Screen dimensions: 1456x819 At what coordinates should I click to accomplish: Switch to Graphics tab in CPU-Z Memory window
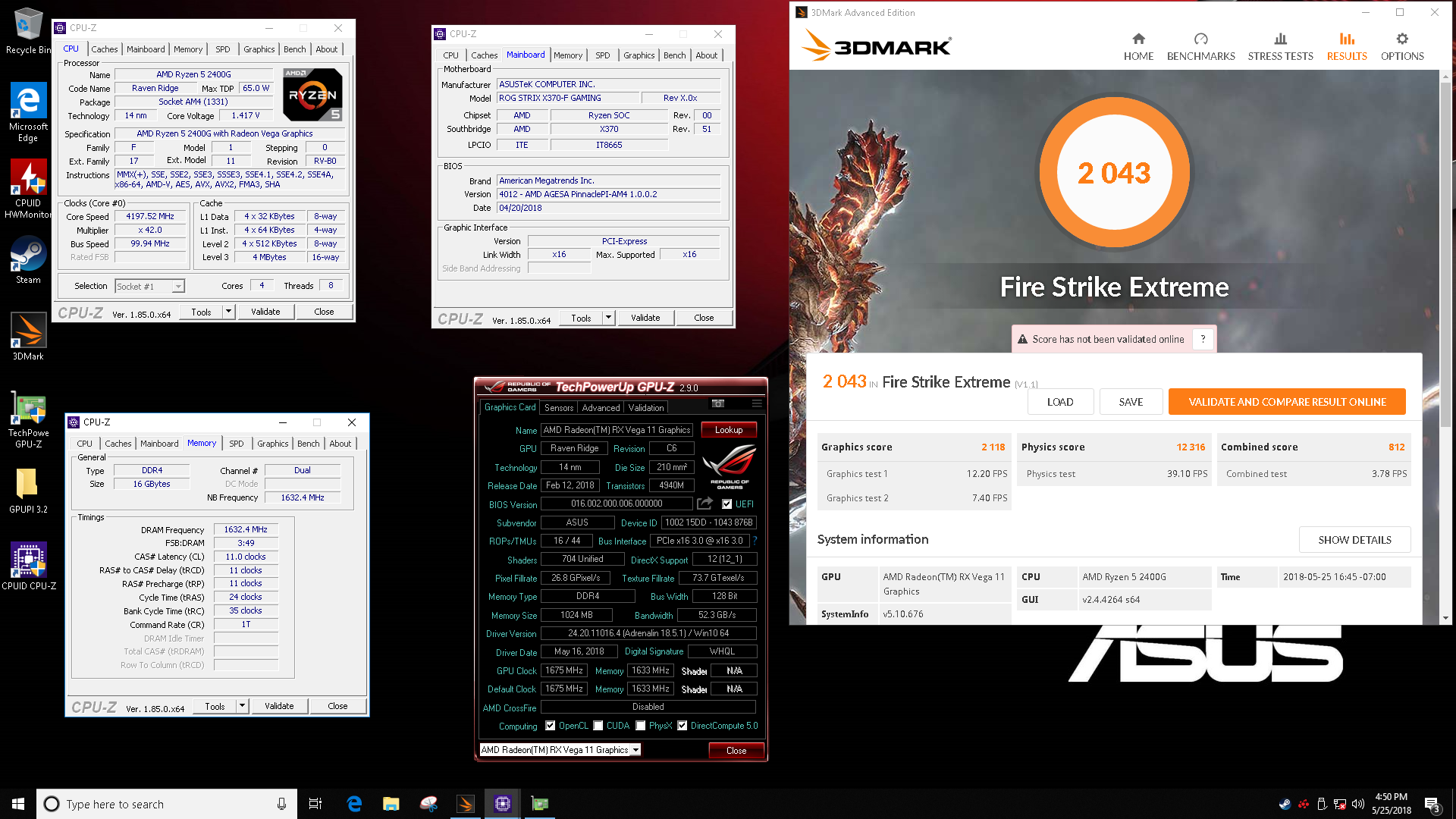click(x=272, y=444)
